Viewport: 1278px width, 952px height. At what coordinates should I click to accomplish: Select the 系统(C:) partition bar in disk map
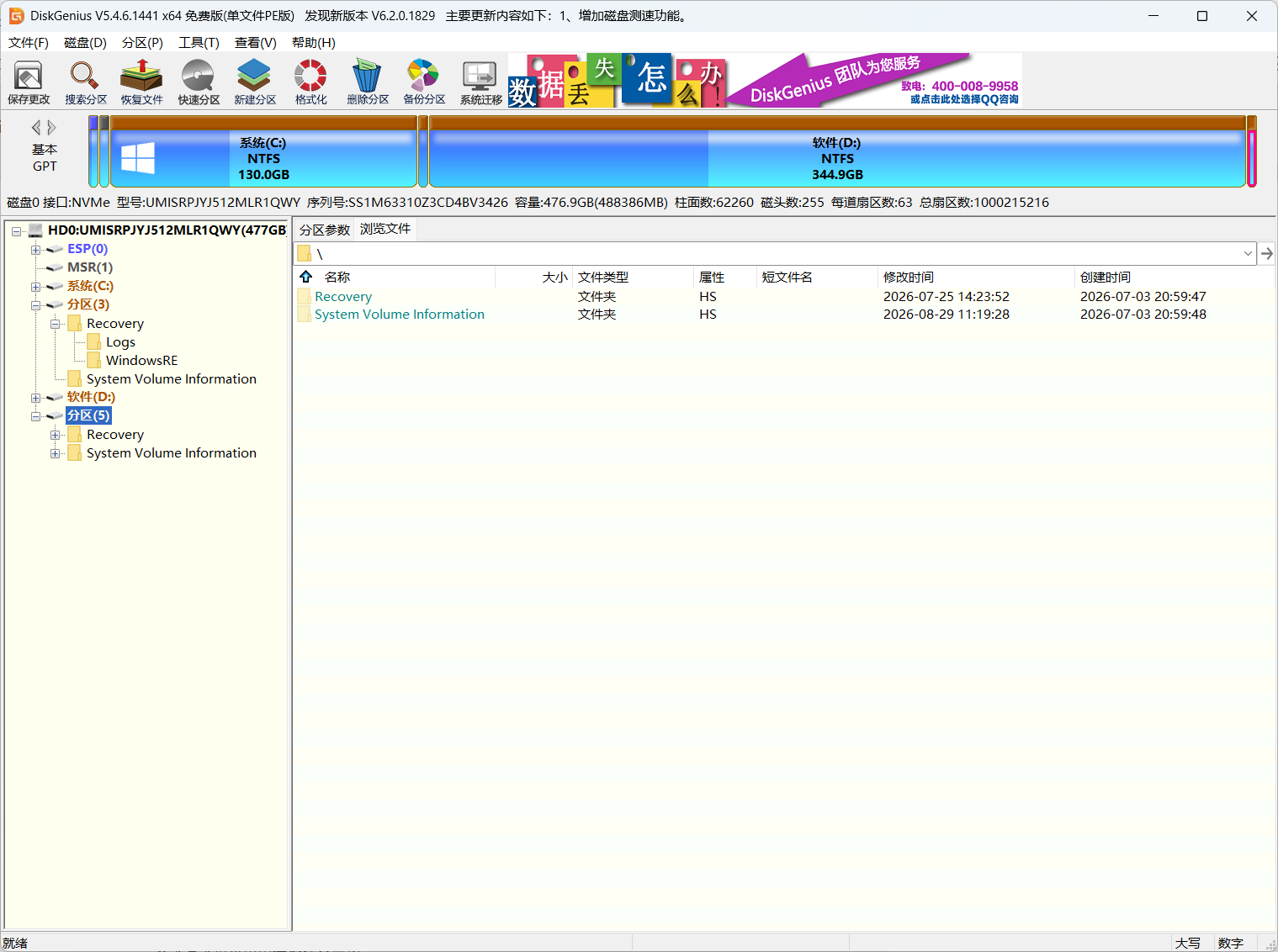coord(263,151)
